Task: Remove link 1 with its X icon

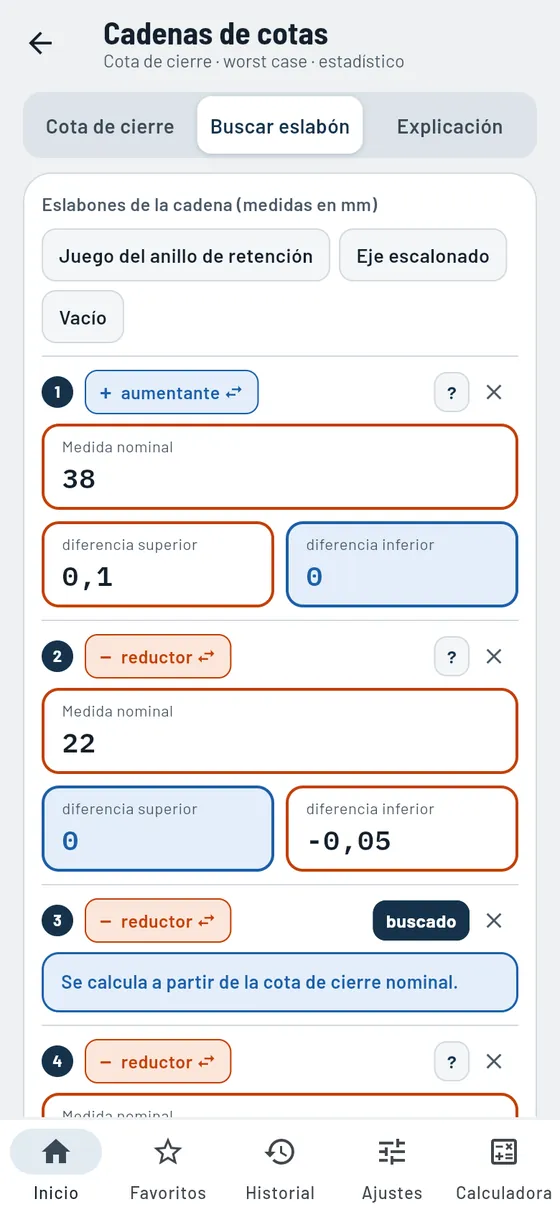Action: [494, 393]
